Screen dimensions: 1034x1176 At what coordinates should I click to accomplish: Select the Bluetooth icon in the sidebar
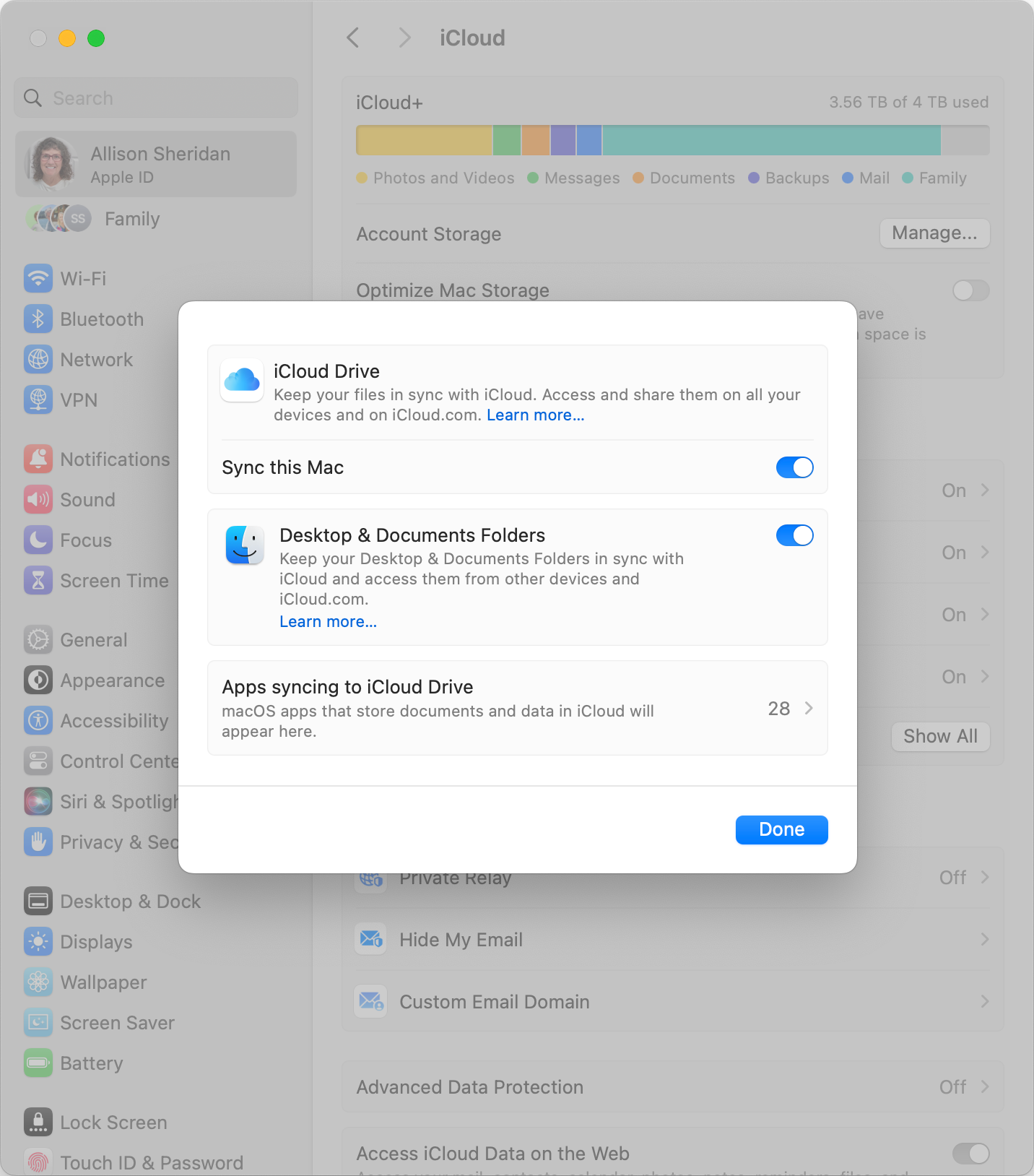(x=38, y=319)
